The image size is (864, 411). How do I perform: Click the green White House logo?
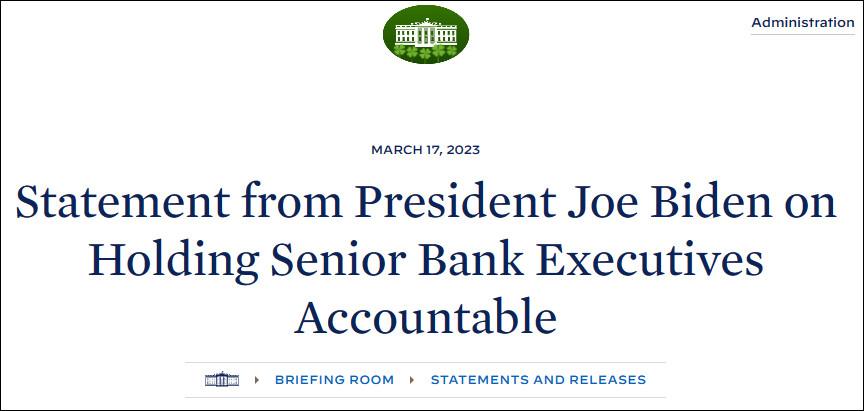(425, 34)
